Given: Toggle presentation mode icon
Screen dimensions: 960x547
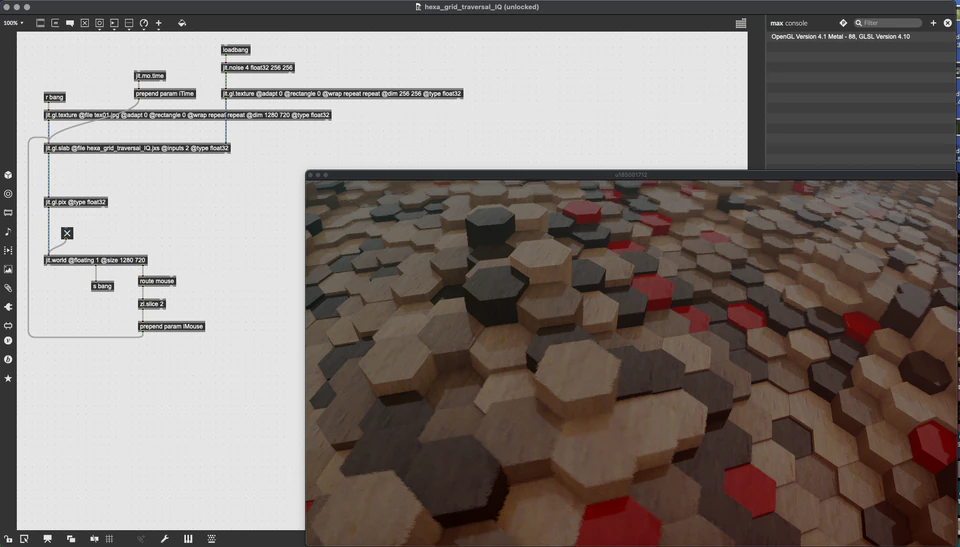Looking at the screenshot, I should (47, 539).
